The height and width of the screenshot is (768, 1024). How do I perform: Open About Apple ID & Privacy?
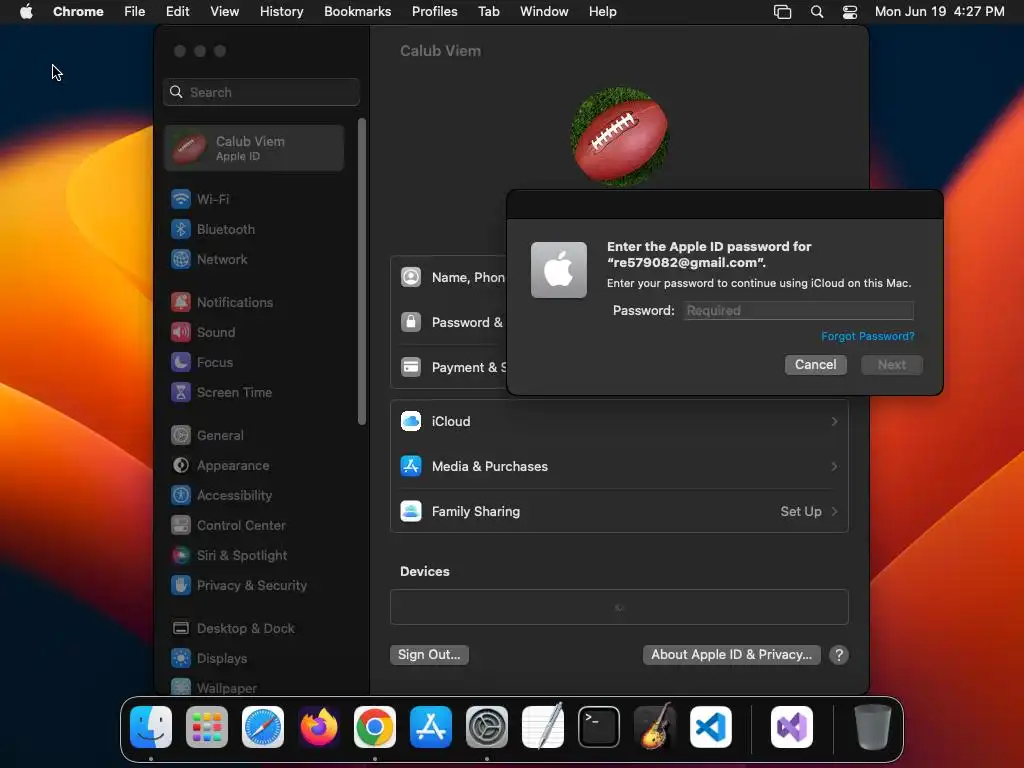point(731,655)
